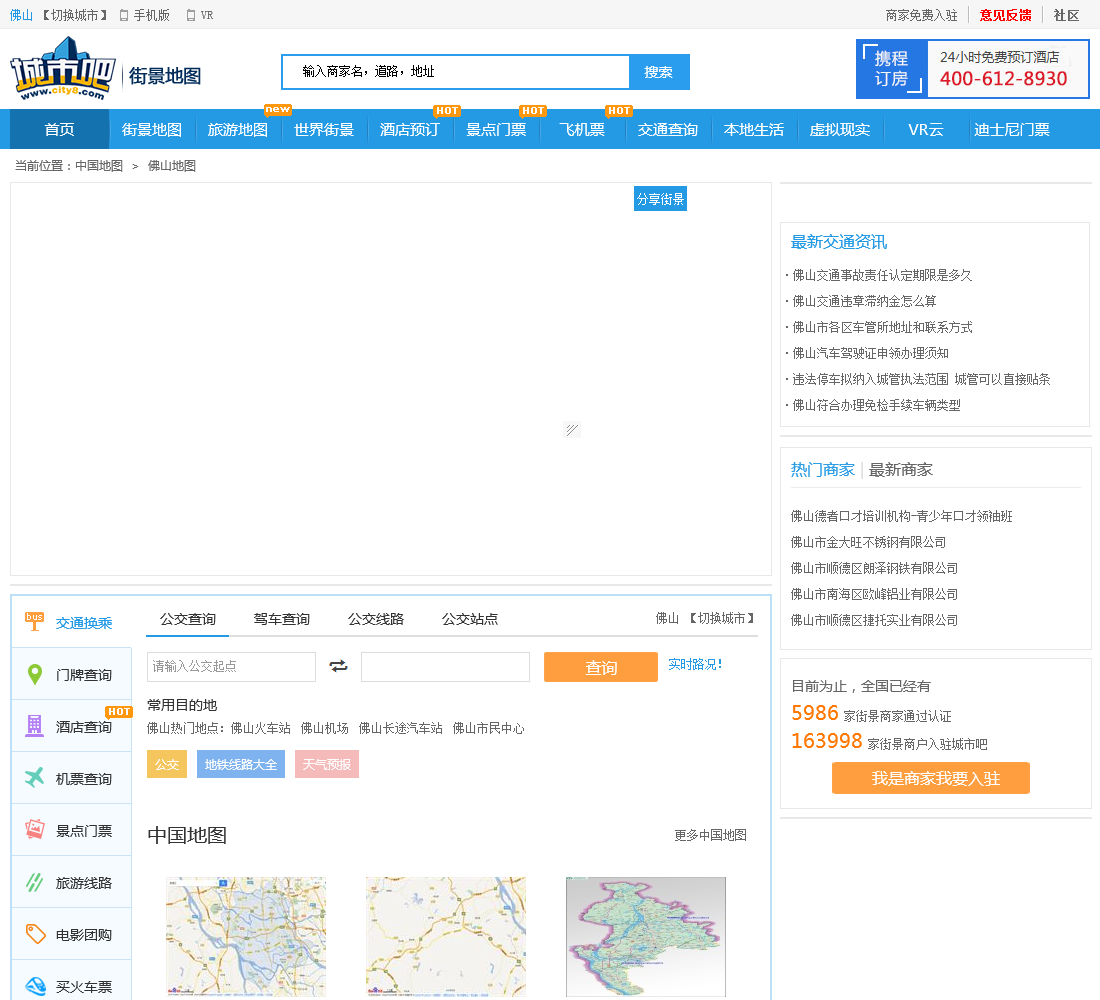Viewport: 1100px width, 1000px height.
Task: Open the first blue Foshan map thumbnail
Action: [246, 936]
